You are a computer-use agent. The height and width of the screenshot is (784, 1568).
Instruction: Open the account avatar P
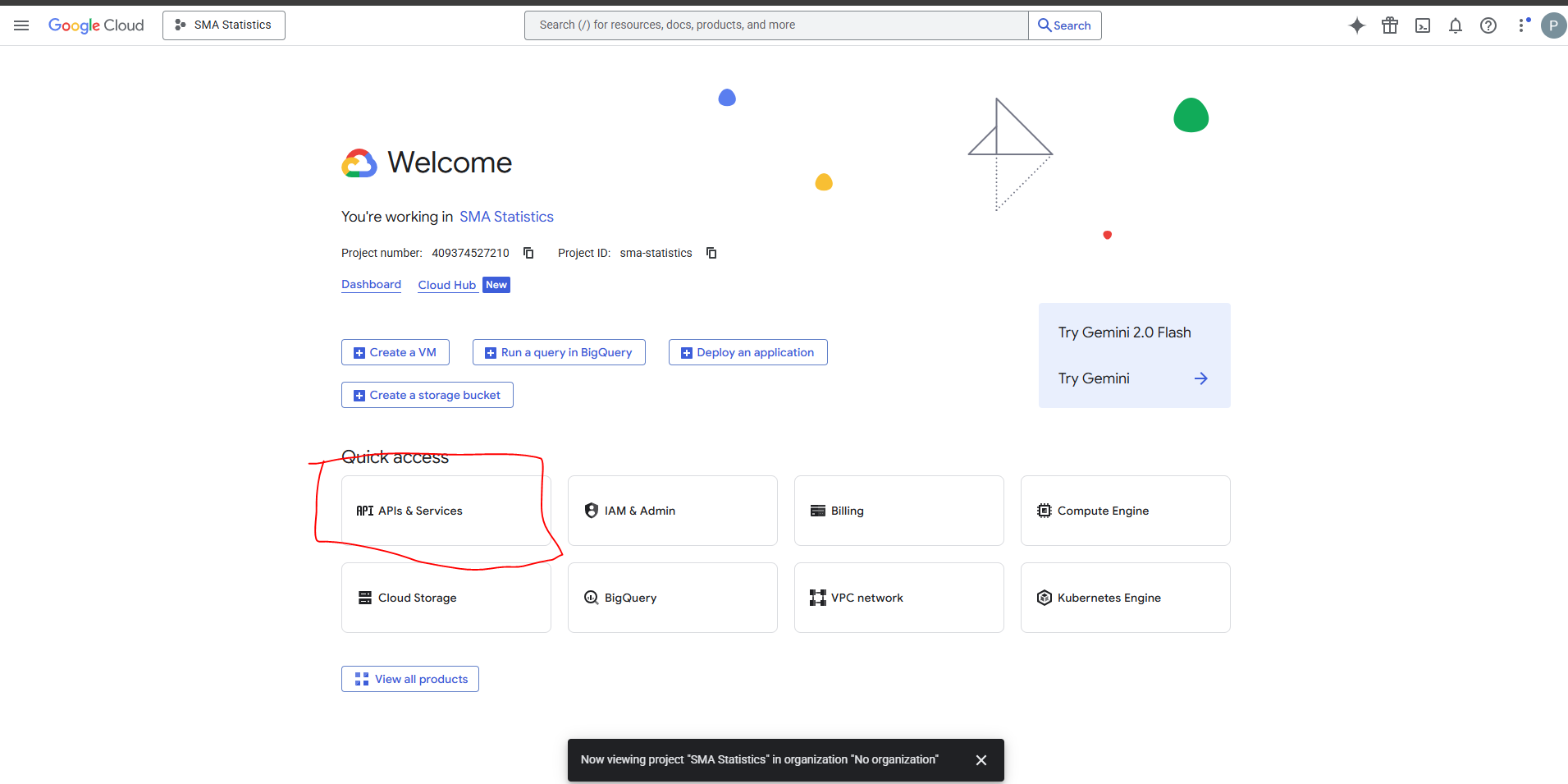click(x=1553, y=25)
